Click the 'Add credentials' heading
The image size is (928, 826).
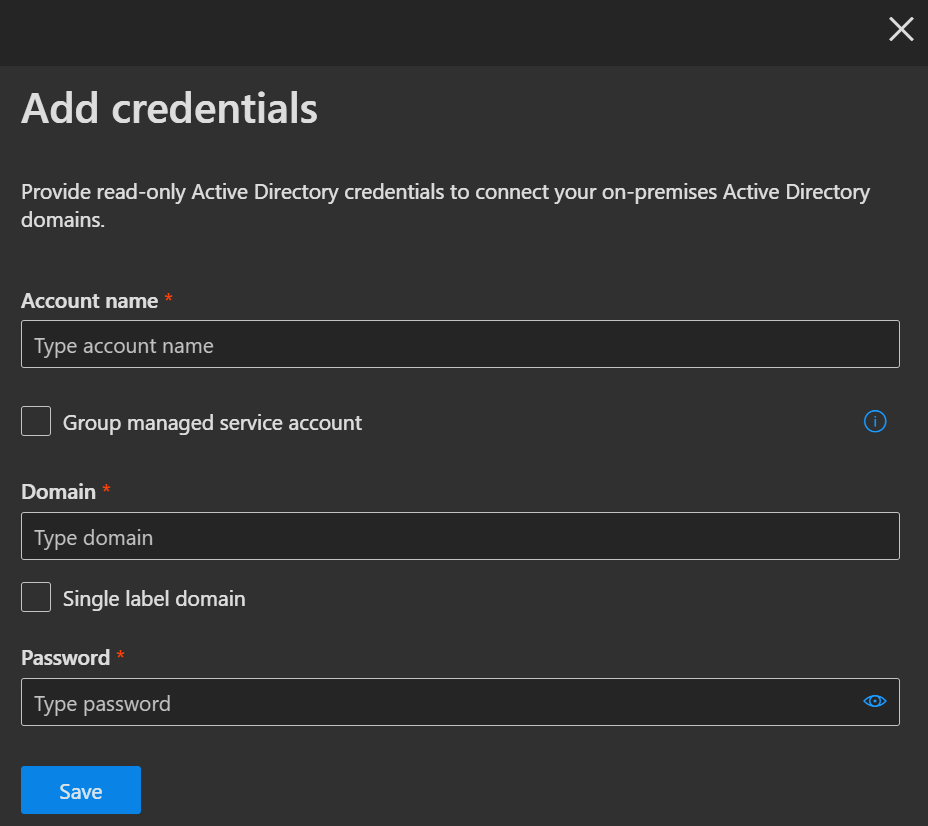(169, 108)
